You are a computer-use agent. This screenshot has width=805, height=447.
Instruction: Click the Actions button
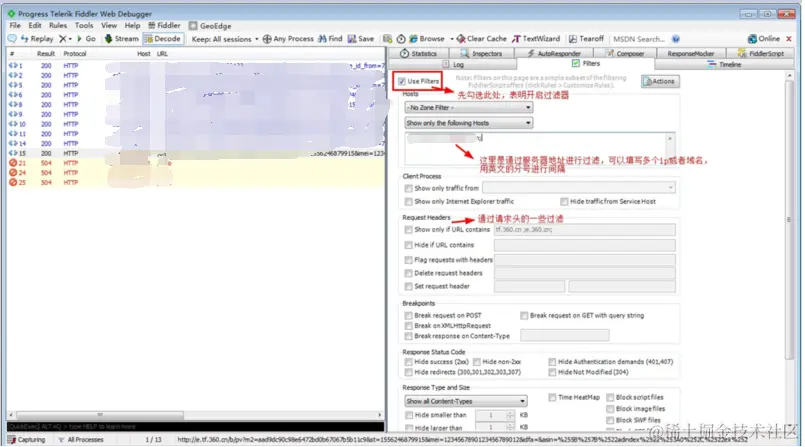pos(660,81)
